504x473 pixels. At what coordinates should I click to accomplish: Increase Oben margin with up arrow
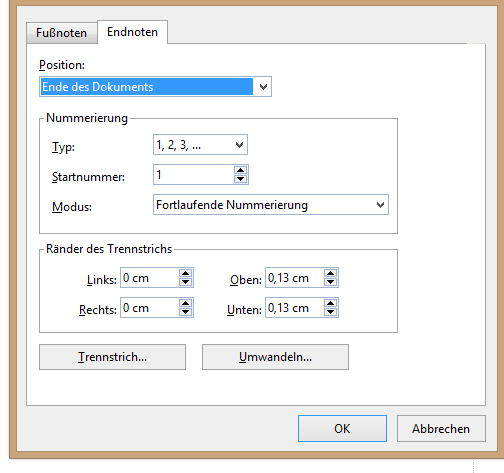click(330, 273)
